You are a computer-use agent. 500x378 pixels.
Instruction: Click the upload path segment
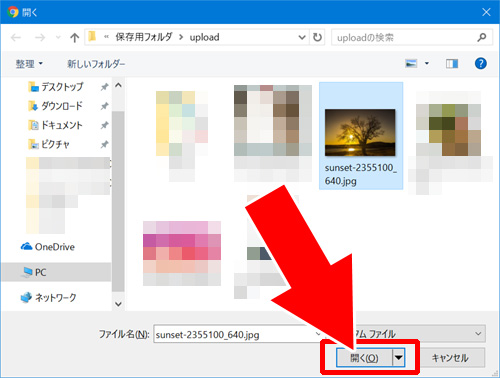coord(204,37)
